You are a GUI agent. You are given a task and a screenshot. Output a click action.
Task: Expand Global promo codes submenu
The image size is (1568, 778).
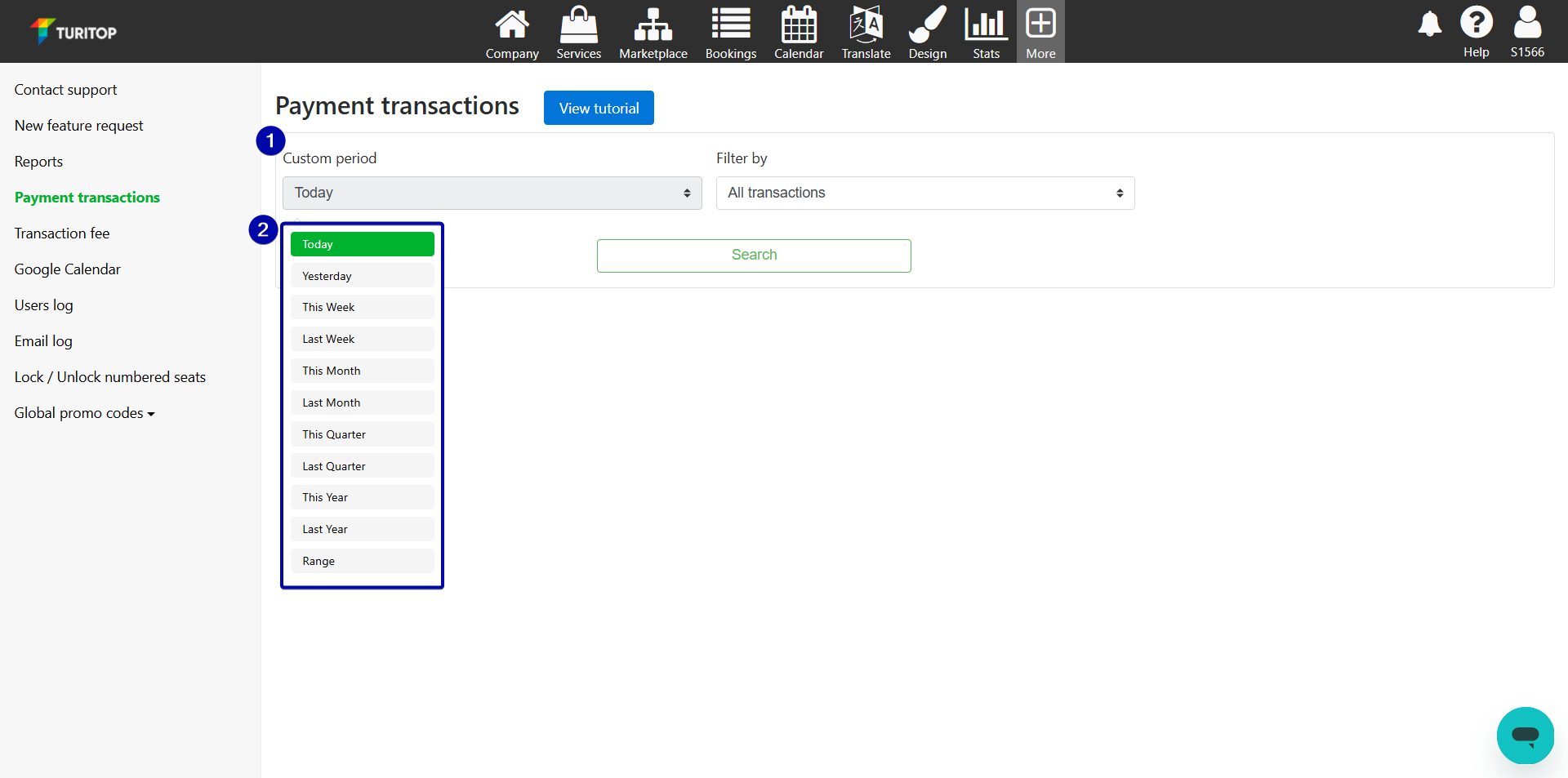click(84, 413)
